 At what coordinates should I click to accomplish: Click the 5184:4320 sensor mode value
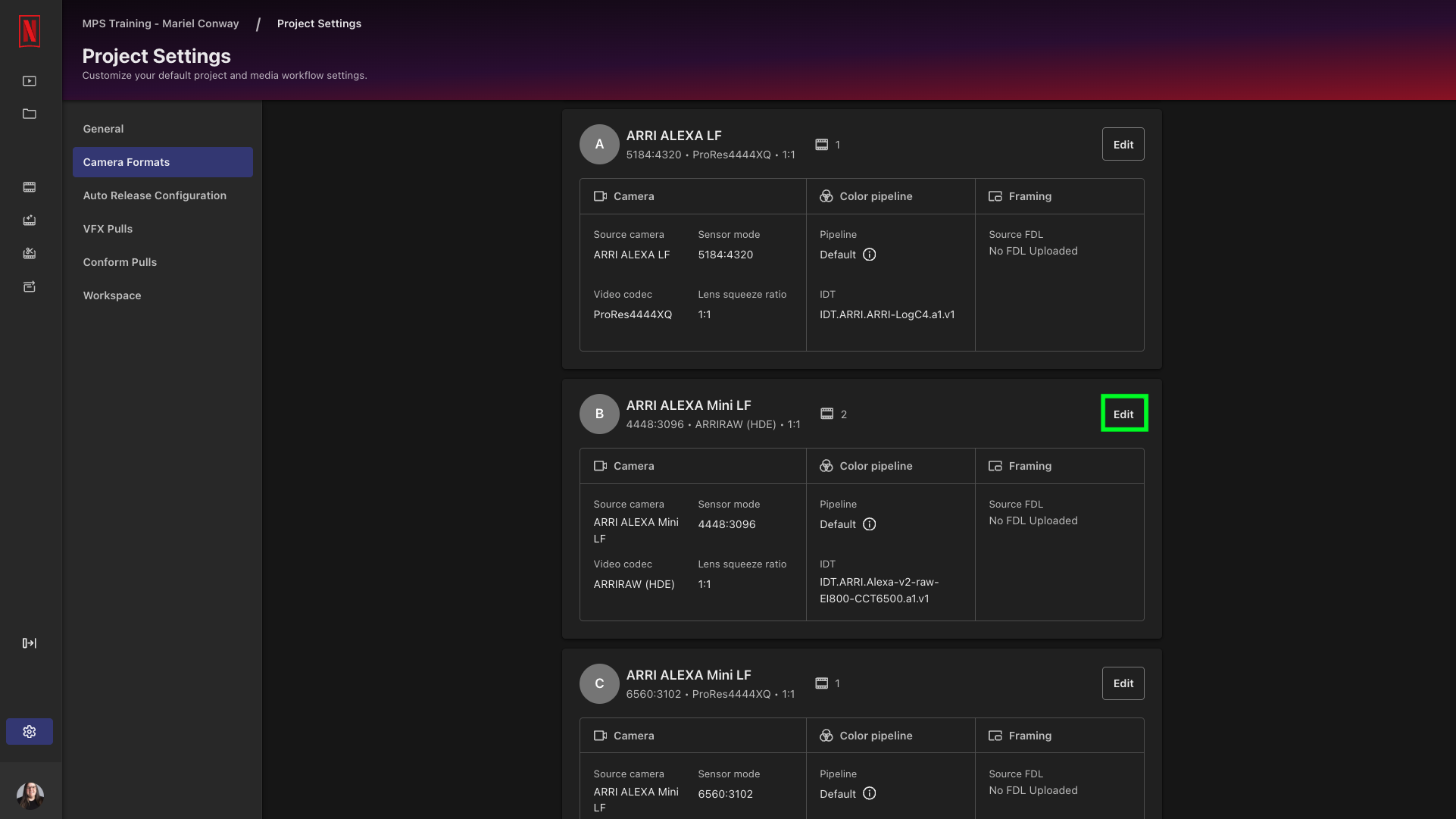click(725, 255)
